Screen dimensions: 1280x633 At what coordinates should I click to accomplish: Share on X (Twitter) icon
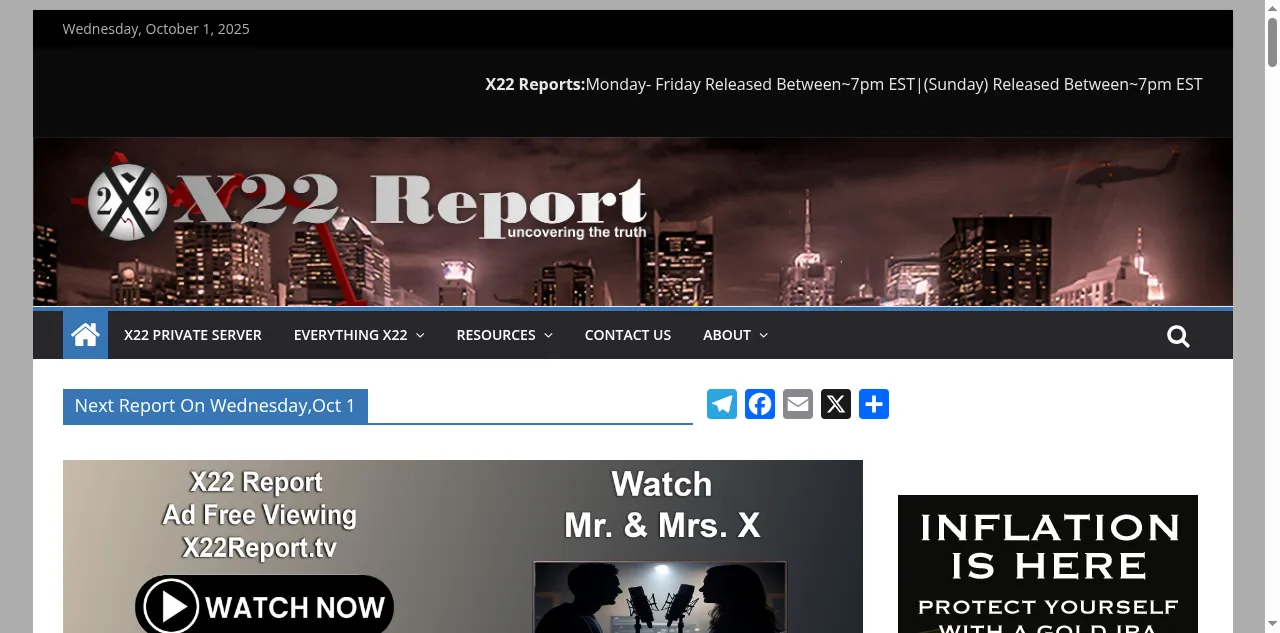[x=836, y=404]
